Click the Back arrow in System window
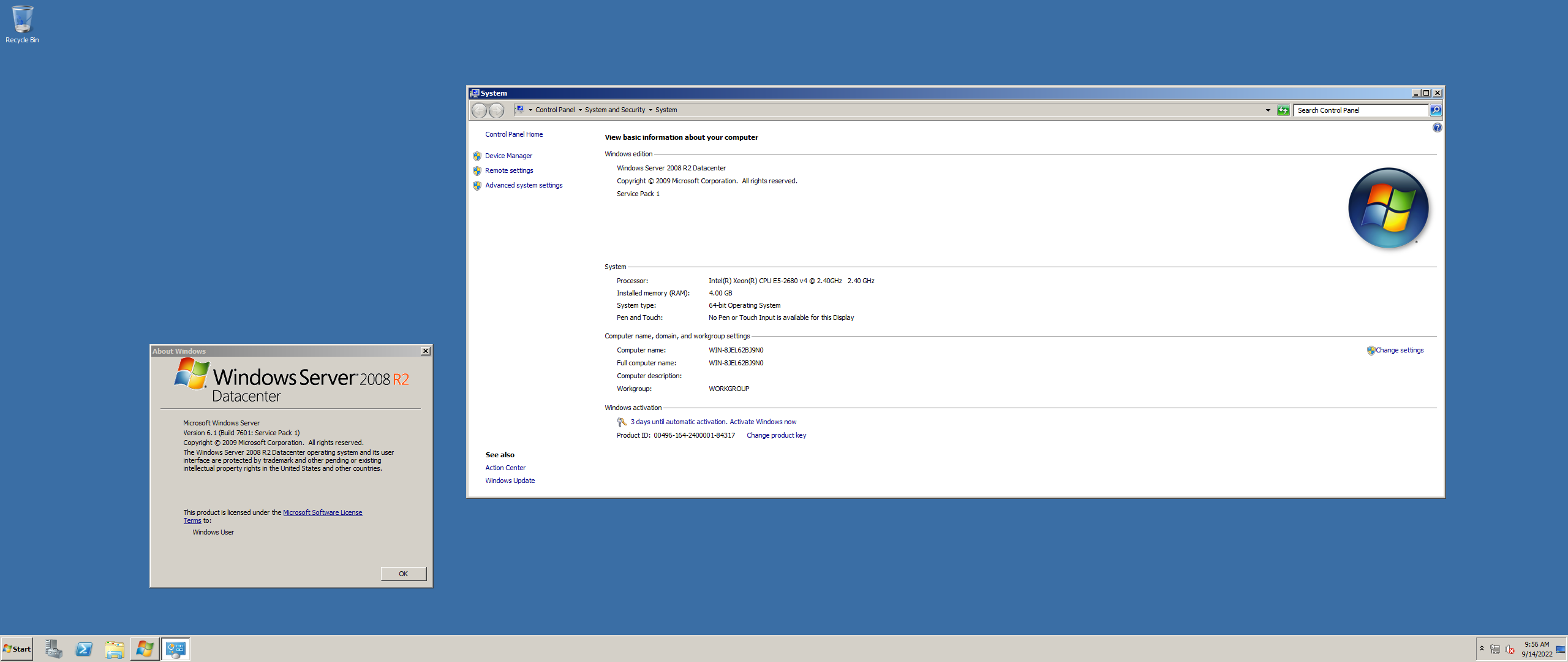Screen dimensions: 1568x662 pyautogui.click(x=479, y=110)
